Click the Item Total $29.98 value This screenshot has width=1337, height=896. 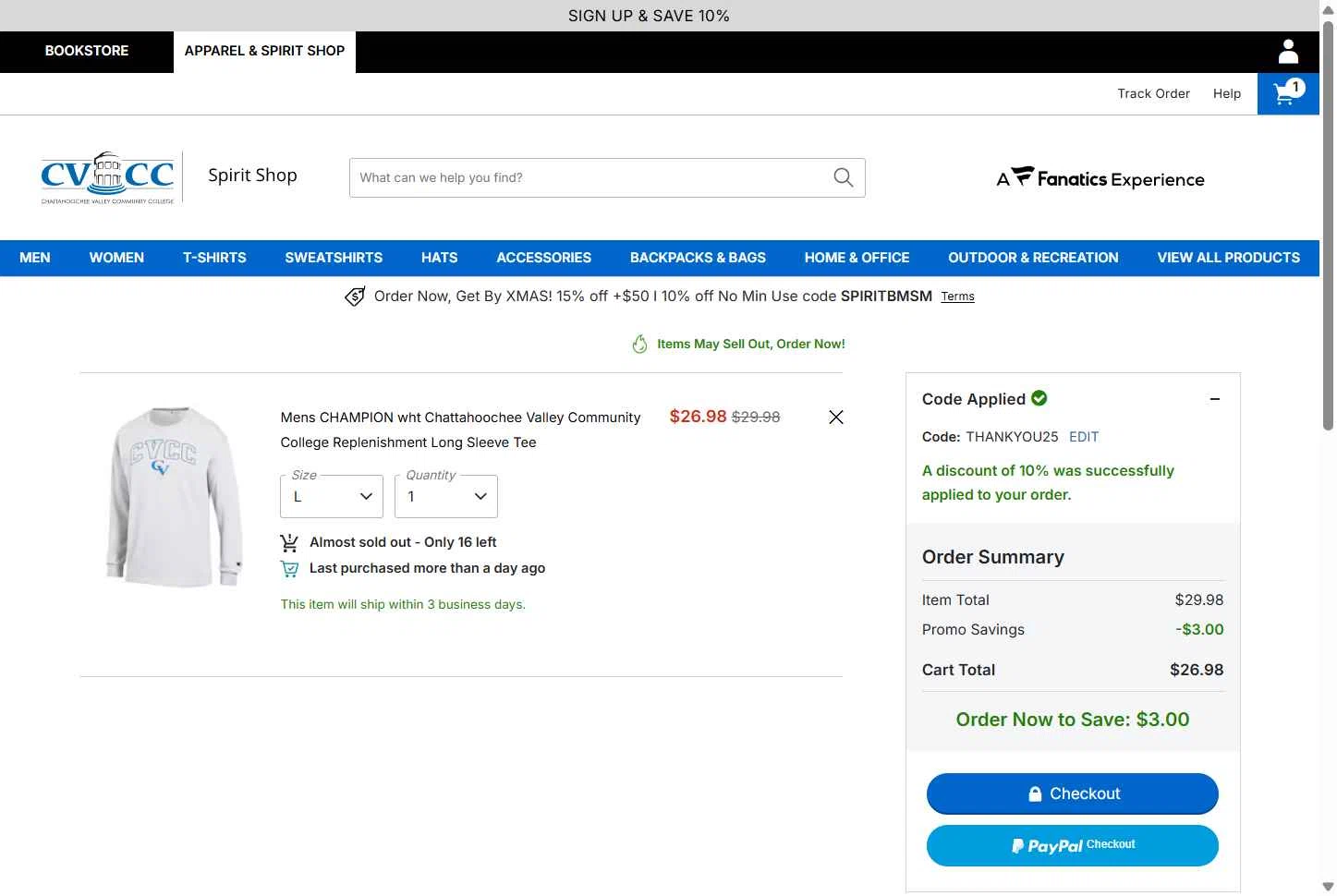(1199, 599)
